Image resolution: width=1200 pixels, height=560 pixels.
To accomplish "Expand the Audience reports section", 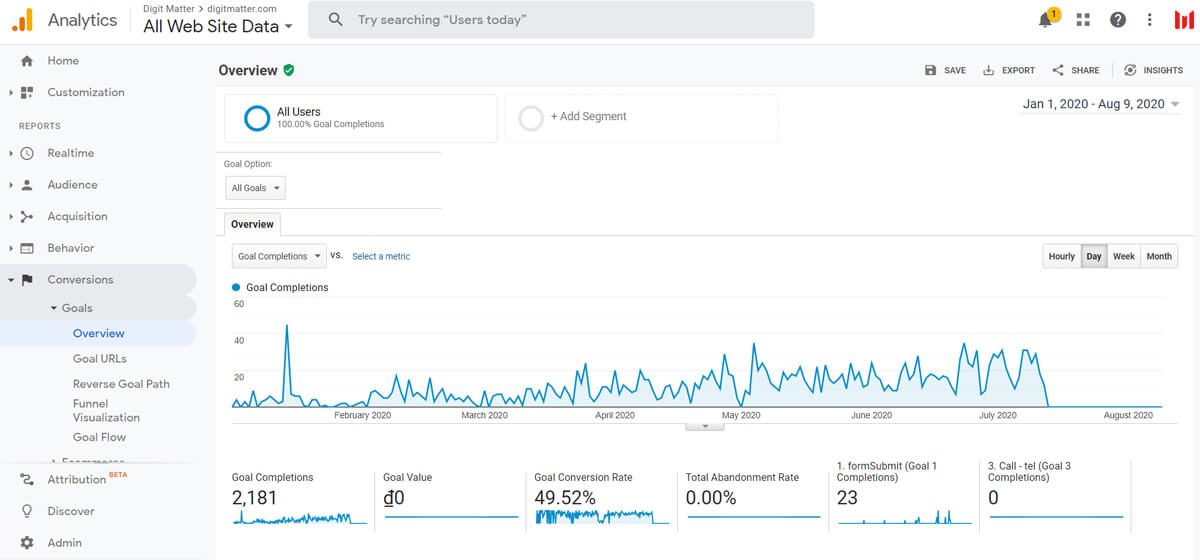I will [x=72, y=185].
